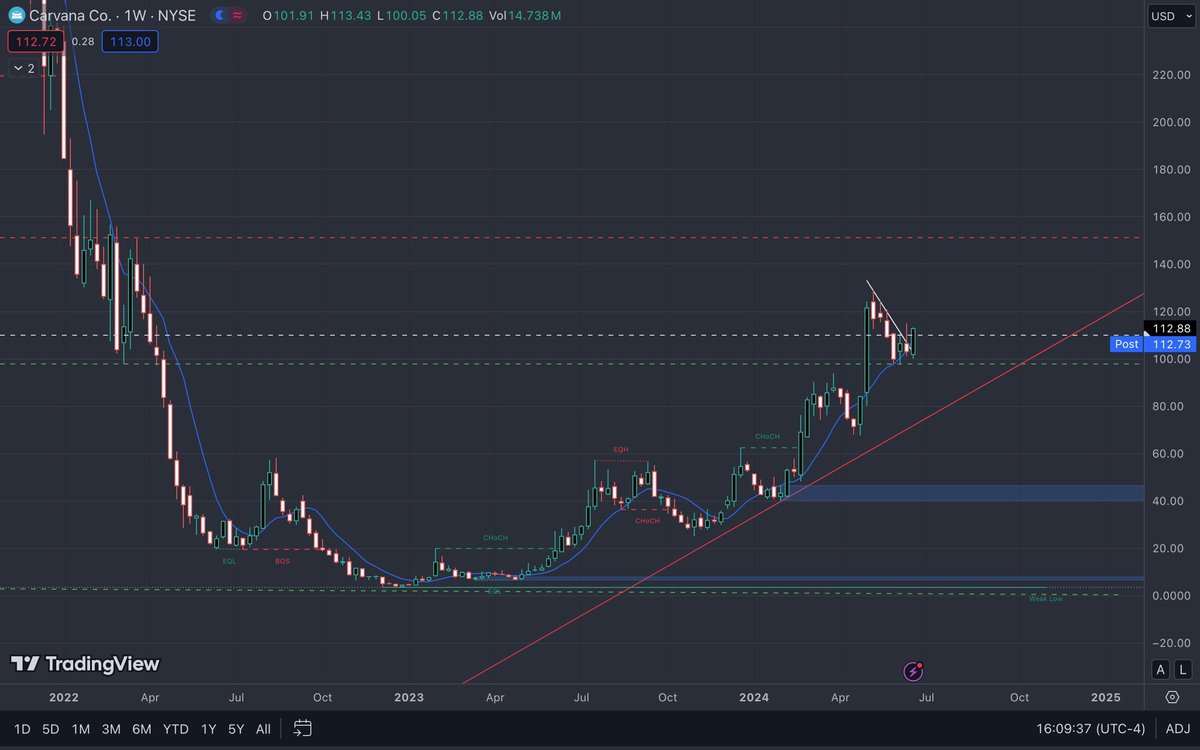
Task: Click the 0.28 spread value
Action: click(83, 41)
